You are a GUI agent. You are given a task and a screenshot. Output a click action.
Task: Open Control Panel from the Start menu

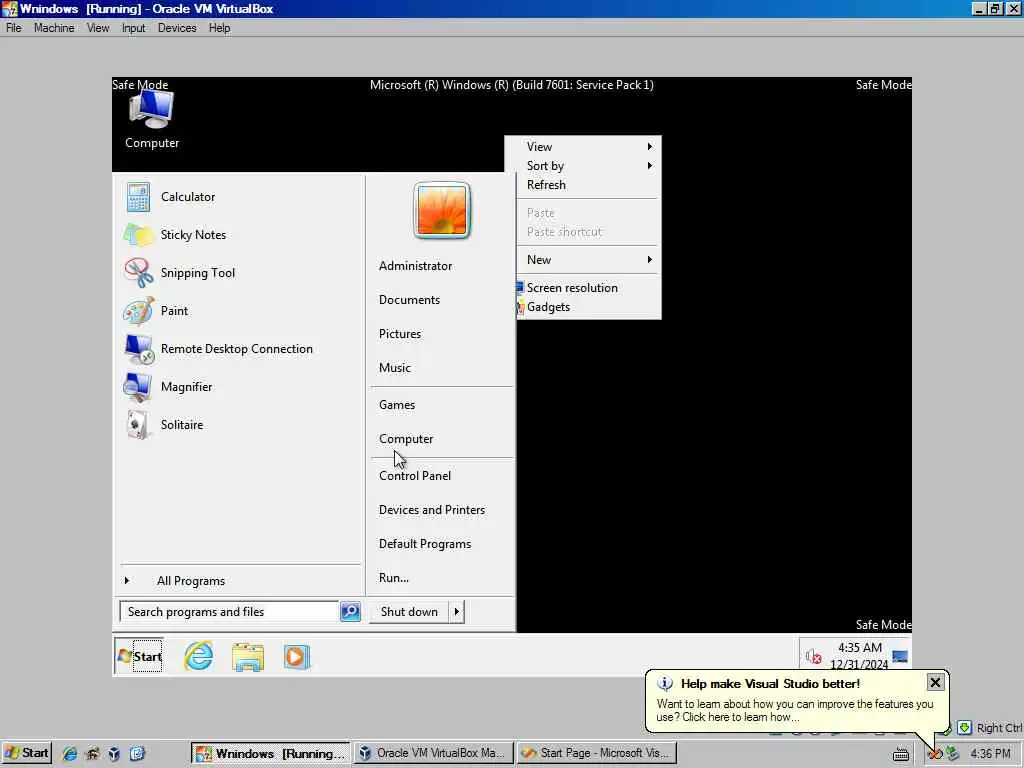(415, 475)
